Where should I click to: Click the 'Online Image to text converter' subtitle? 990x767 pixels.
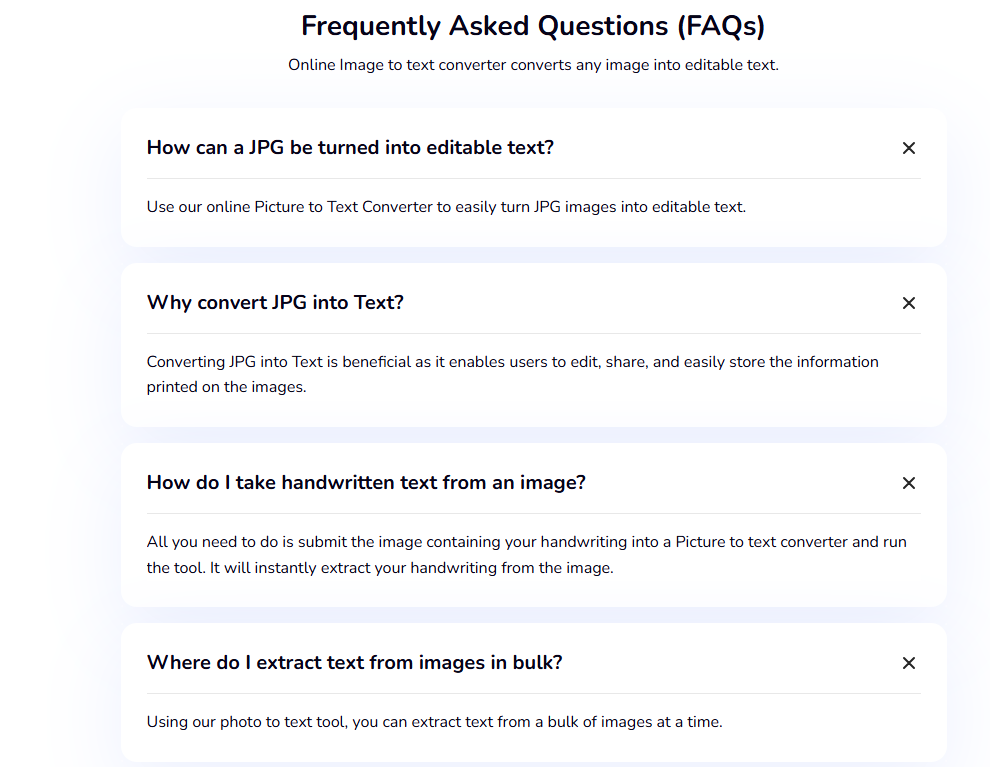(533, 65)
